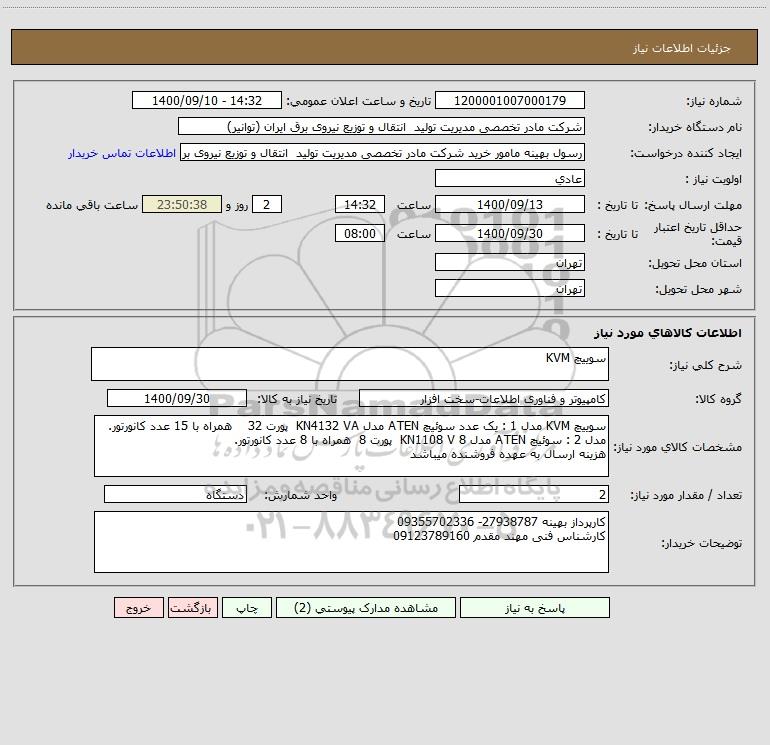Click the گروه کالا label
The width and height of the screenshot is (770, 745).
tap(718, 399)
